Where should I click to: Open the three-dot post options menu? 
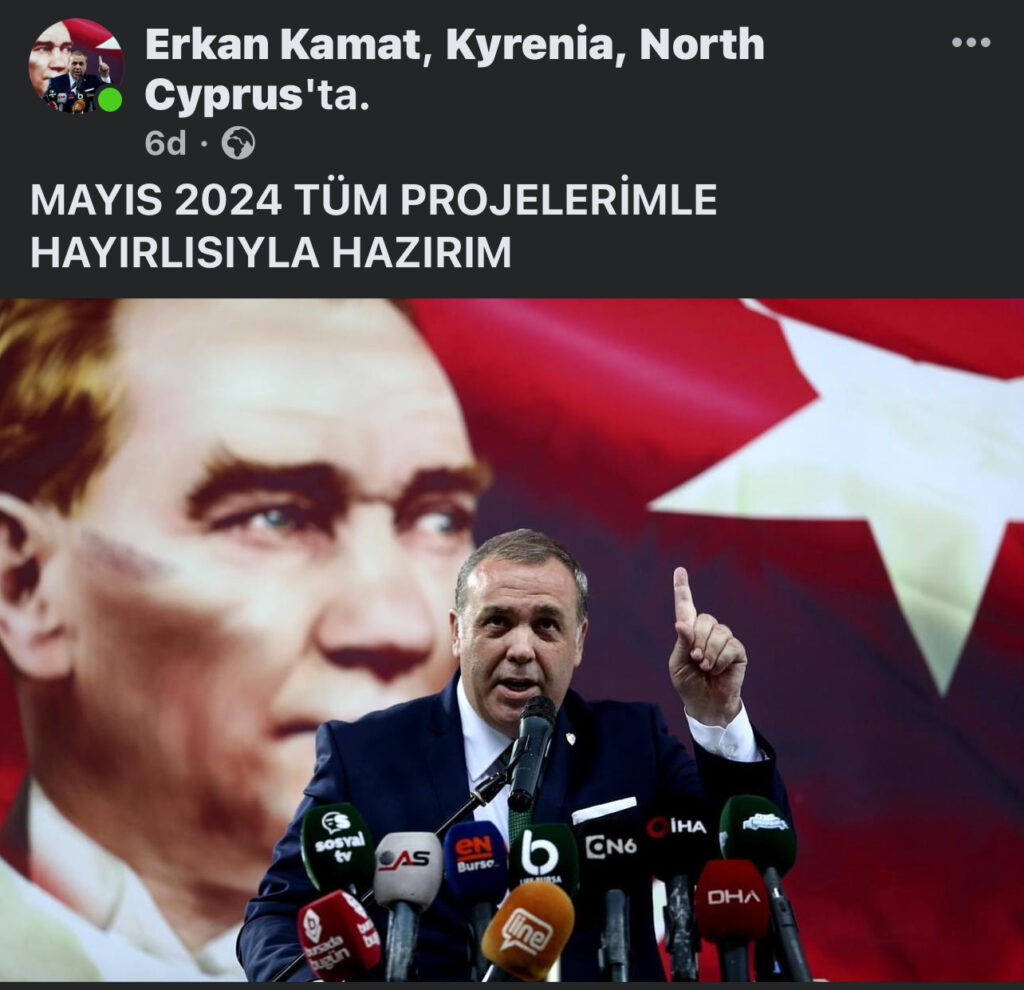pyautogui.click(x=971, y=42)
